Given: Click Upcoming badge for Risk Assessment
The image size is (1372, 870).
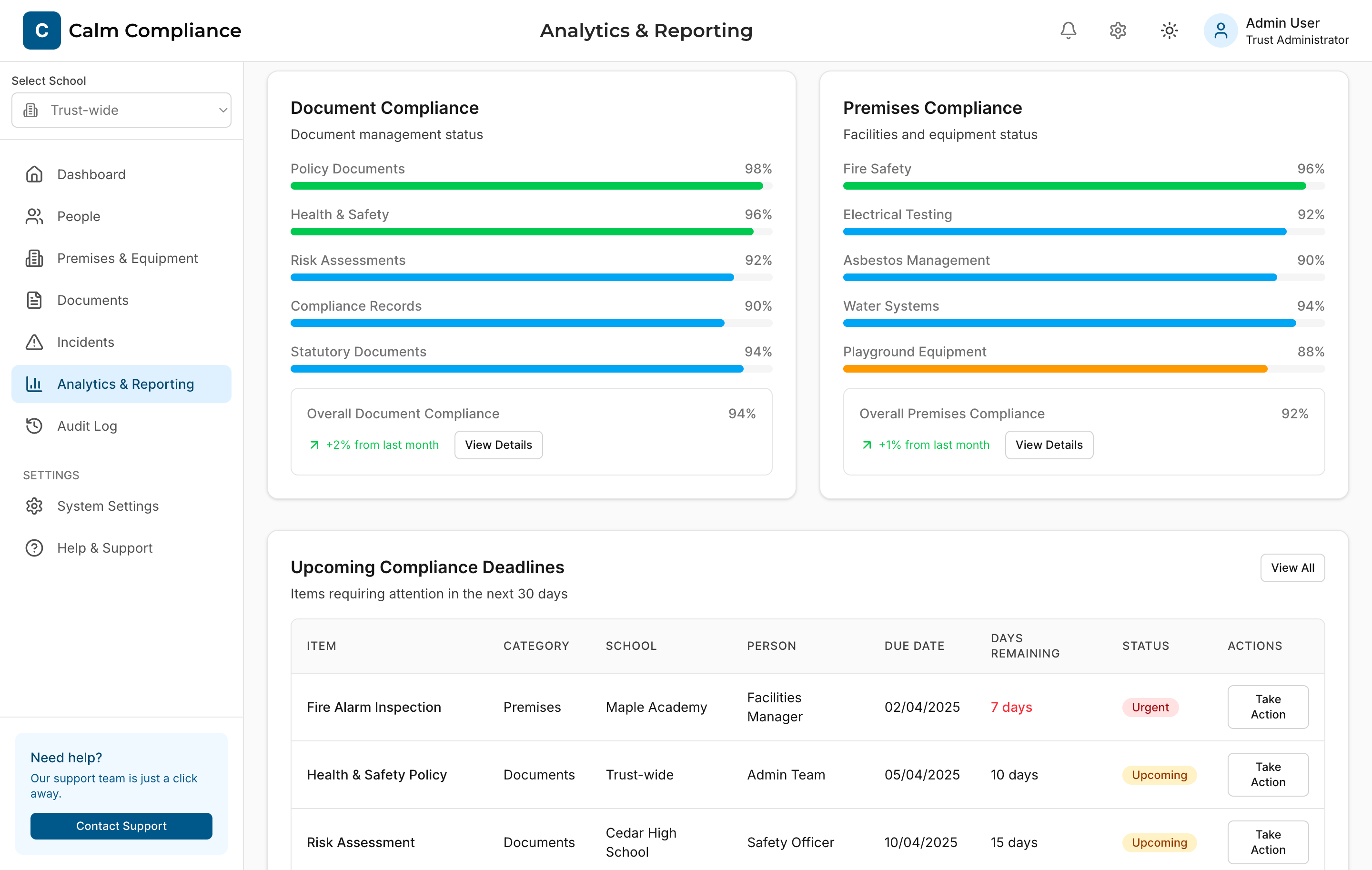Looking at the screenshot, I should [x=1160, y=843].
